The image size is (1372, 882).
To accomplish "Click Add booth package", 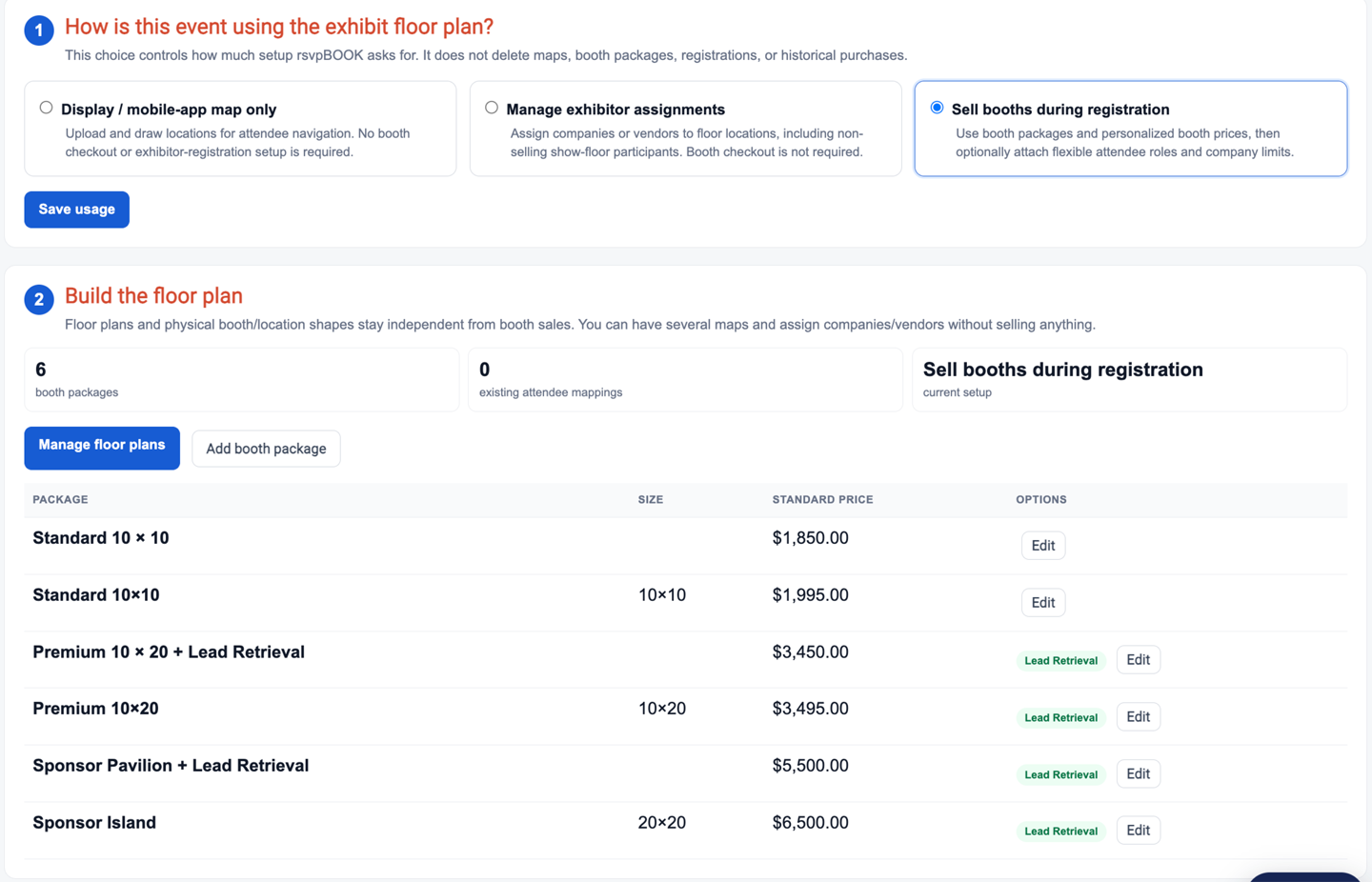I will point(266,449).
